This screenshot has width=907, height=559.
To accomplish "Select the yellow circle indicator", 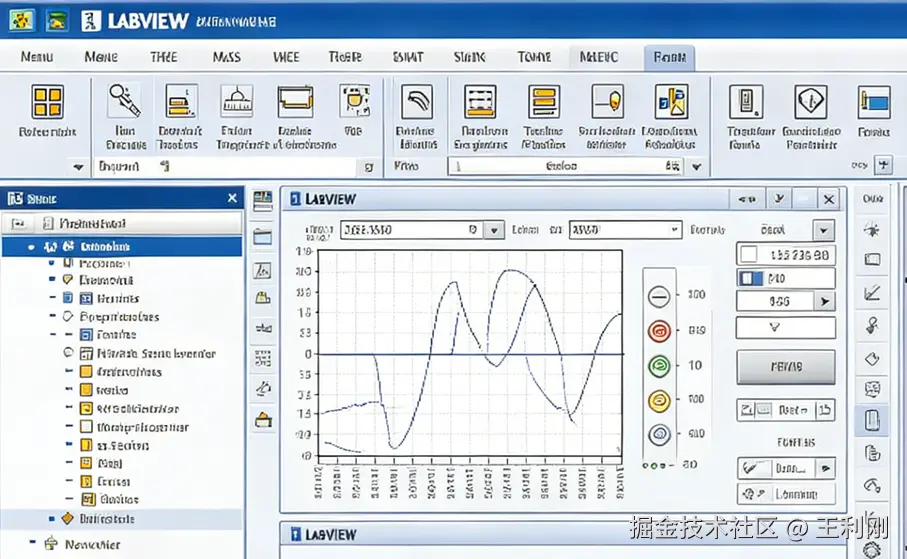I will [659, 400].
